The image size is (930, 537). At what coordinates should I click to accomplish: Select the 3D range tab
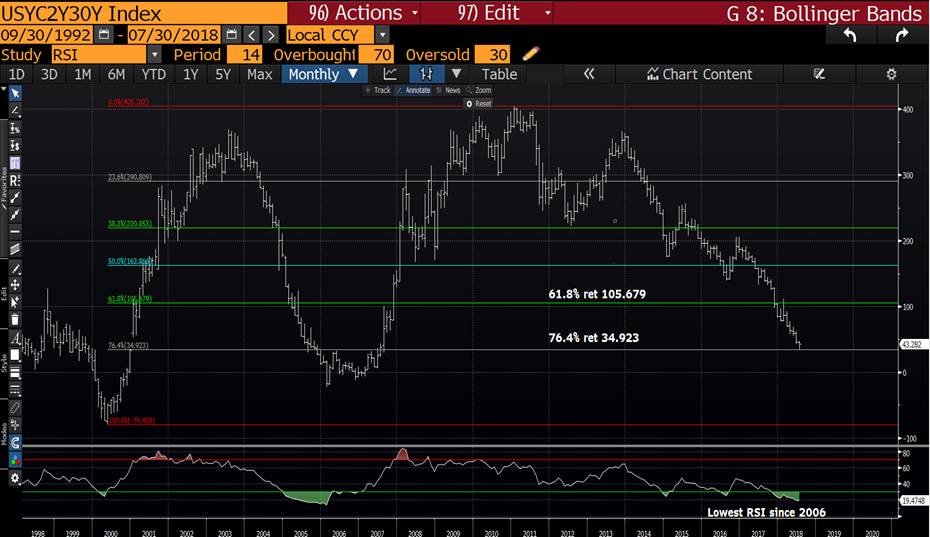coord(49,74)
